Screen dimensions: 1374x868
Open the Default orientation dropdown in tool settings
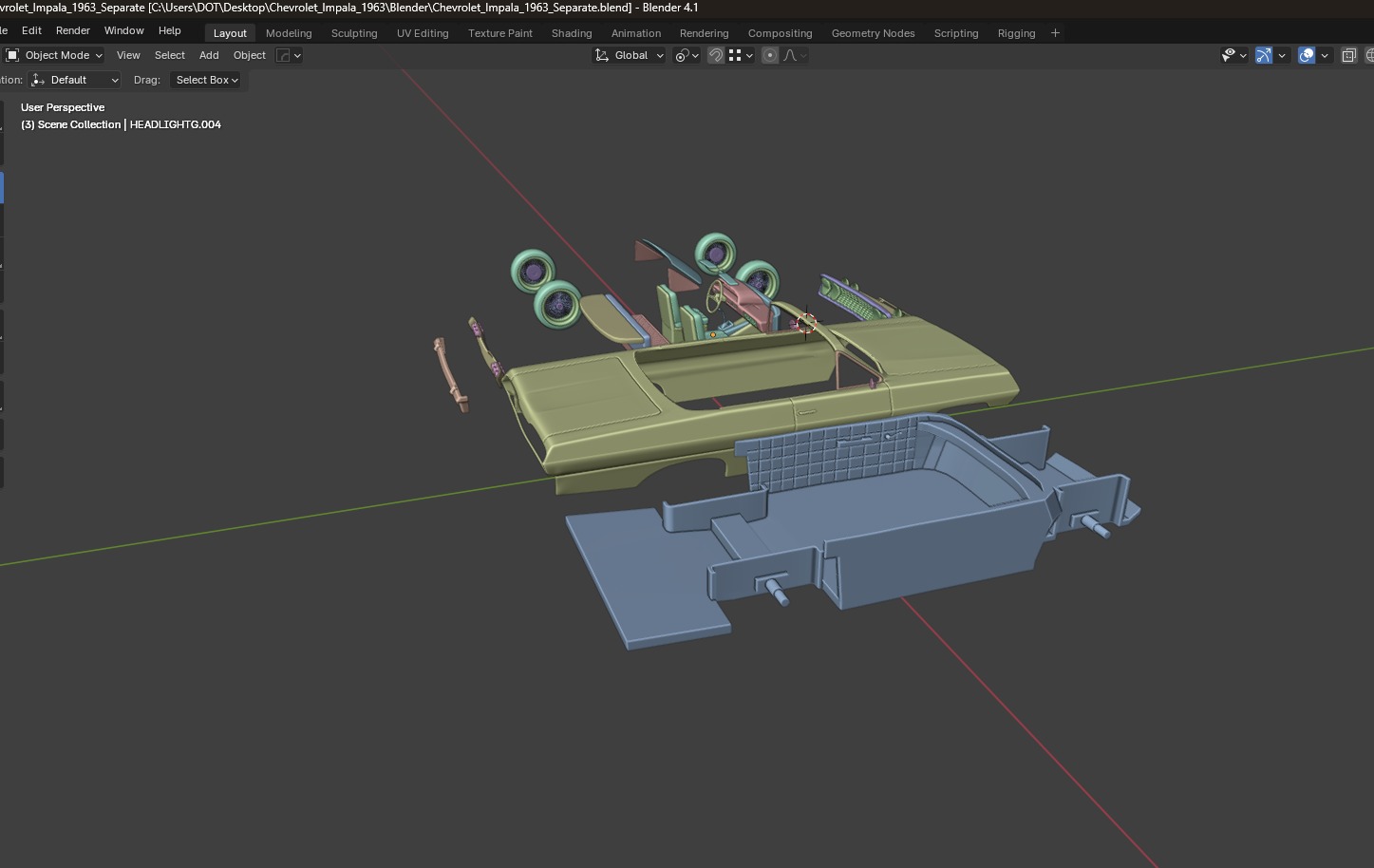[75, 80]
